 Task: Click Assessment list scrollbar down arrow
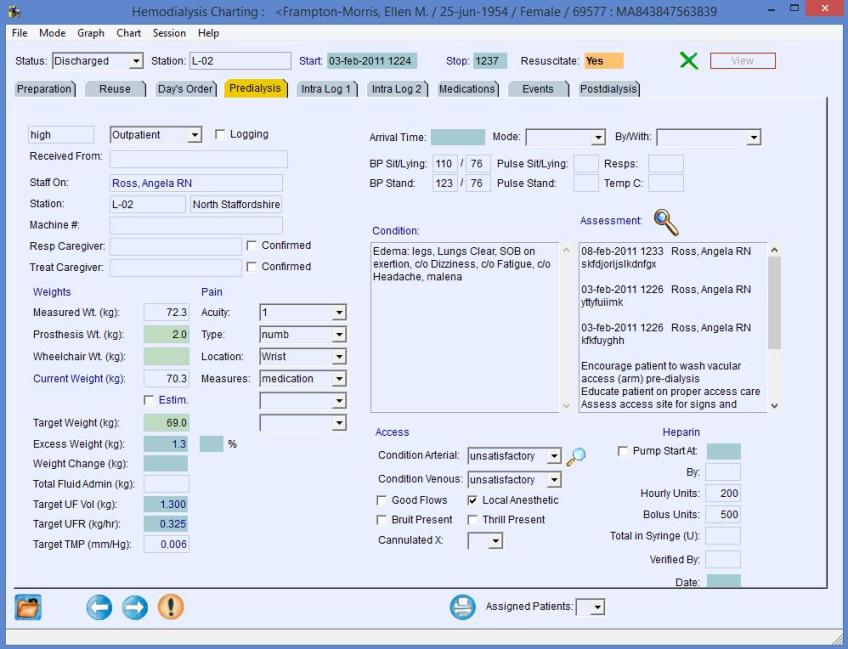tap(774, 406)
